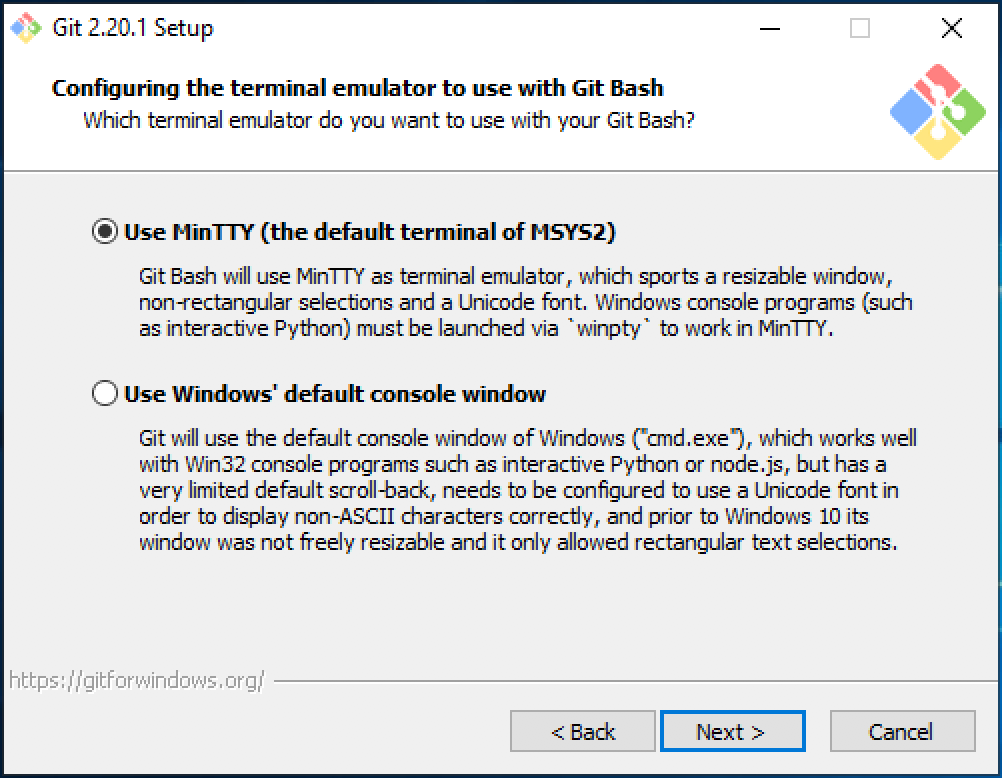Click the horizontal separator line beside the URL
Image resolution: width=1002 pixels, height=778 pixels.
tap(630, 682)
